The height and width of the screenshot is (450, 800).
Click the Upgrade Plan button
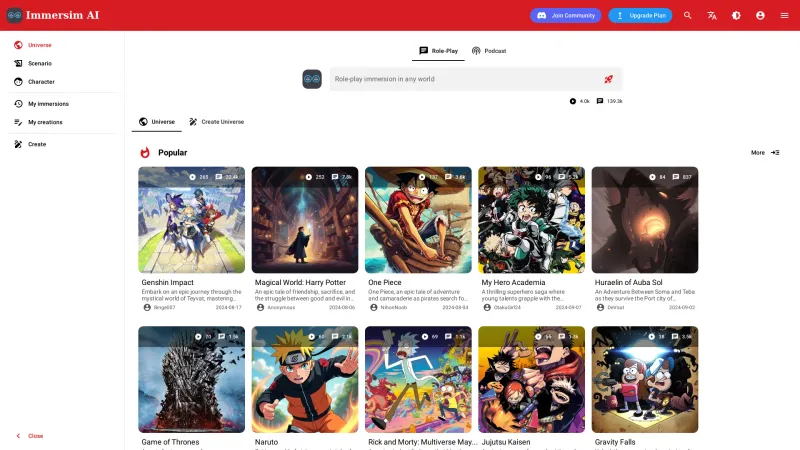[x=640, y=15]
